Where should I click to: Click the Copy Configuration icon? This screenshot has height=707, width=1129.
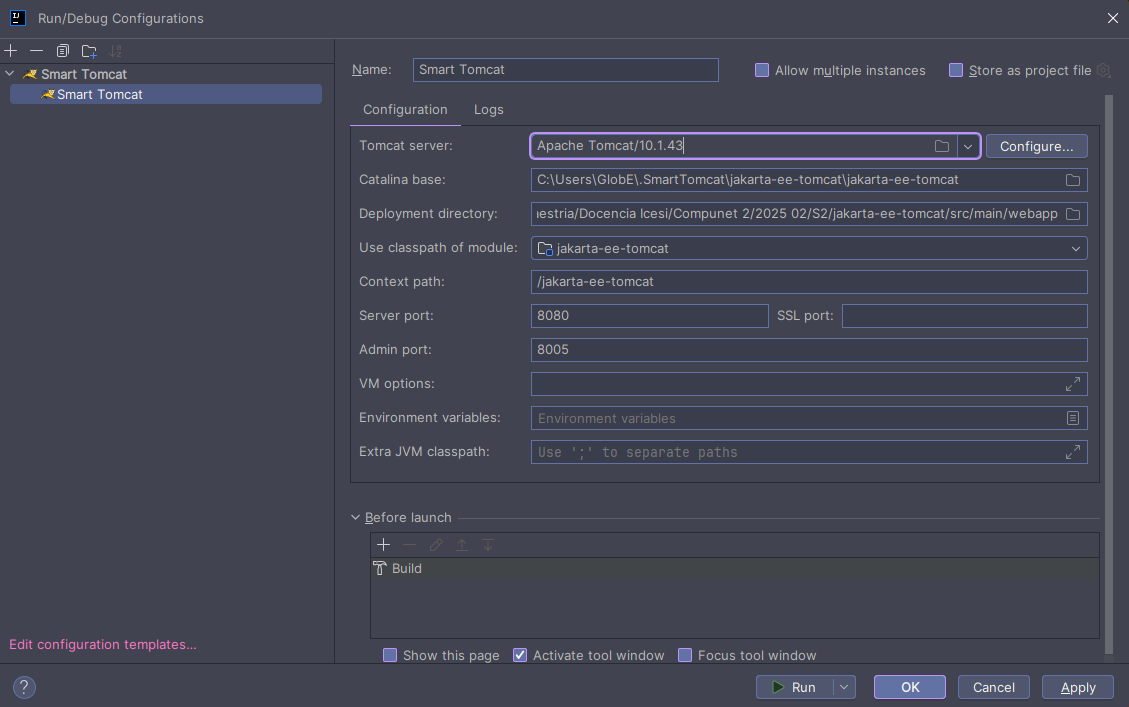point(63,51)
